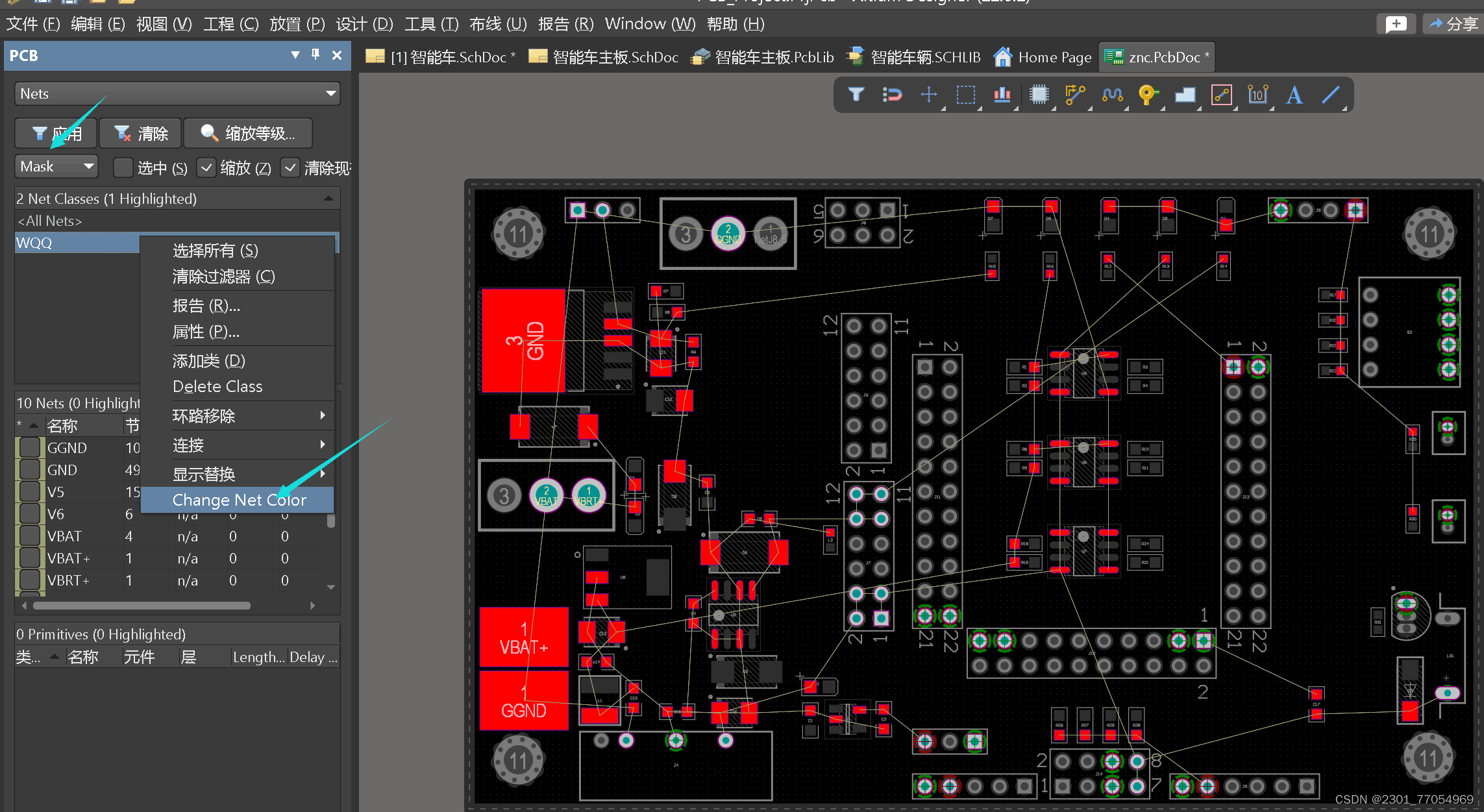The width and height of the screenshot is (1484, 812).
Task: Open the Nets panel mode dropdown
Action: pyautogui.click(x=177, y=93)
